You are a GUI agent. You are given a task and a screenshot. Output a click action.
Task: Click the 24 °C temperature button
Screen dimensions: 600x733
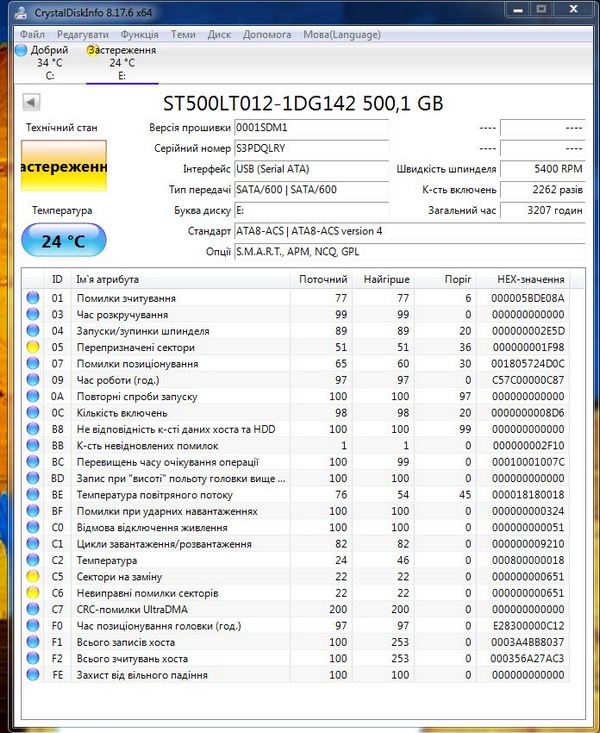[x=63, y=241]
